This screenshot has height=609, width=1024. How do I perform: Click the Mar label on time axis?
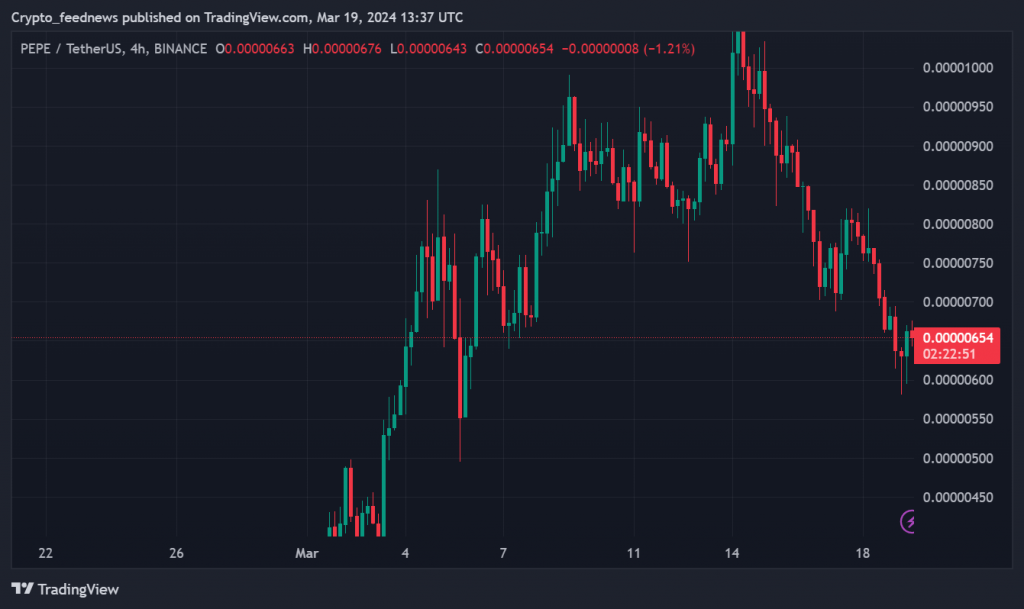(x=306, y=553)
